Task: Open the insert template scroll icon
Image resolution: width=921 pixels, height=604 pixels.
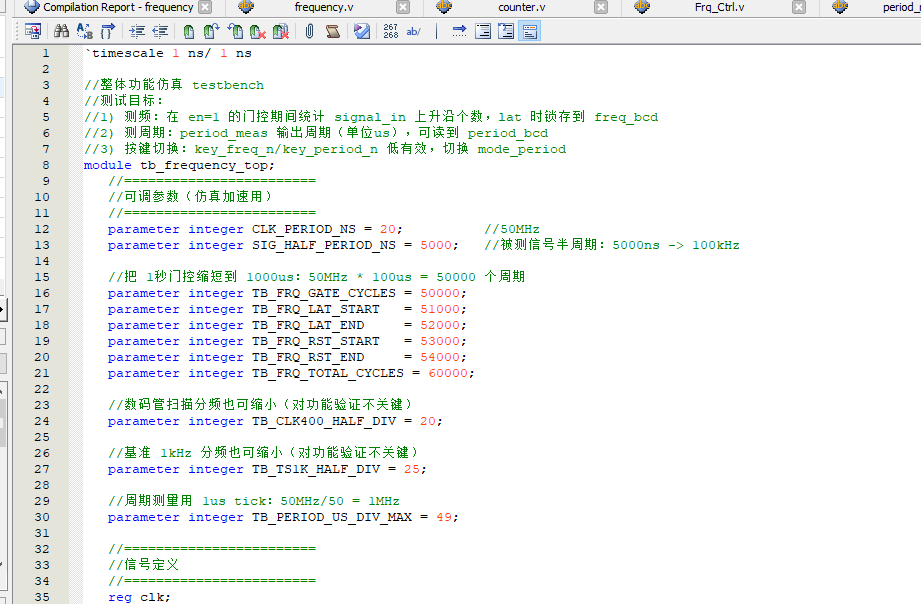Action: pos(333,31)
